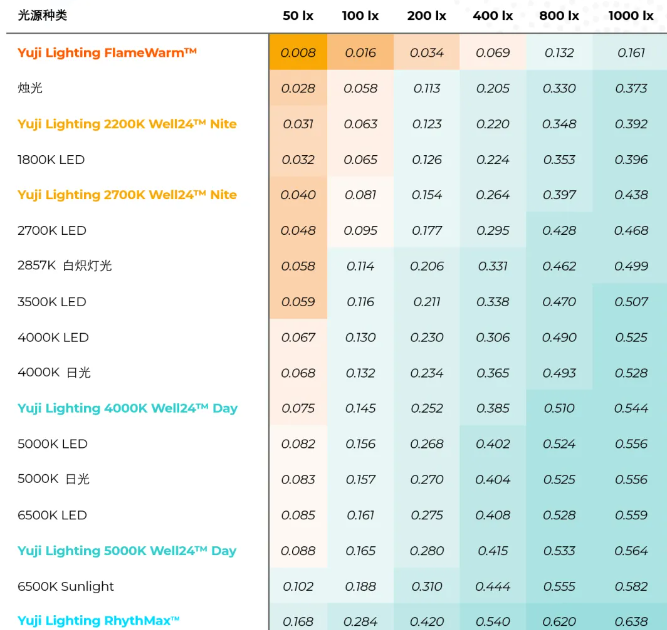Select the 2700K LED row label
Image resolution: width=667 pixels, height=630 pixels.
point(52,231)
